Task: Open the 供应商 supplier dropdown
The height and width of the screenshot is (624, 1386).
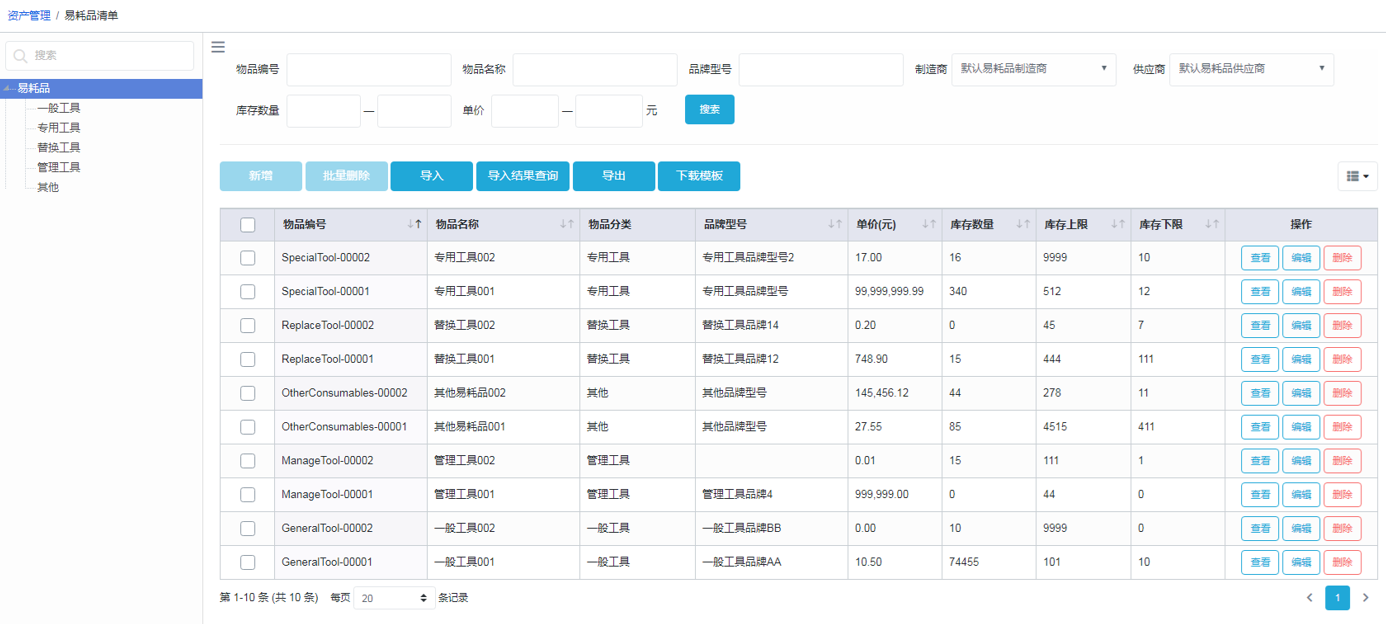Action: (1250, 69)
